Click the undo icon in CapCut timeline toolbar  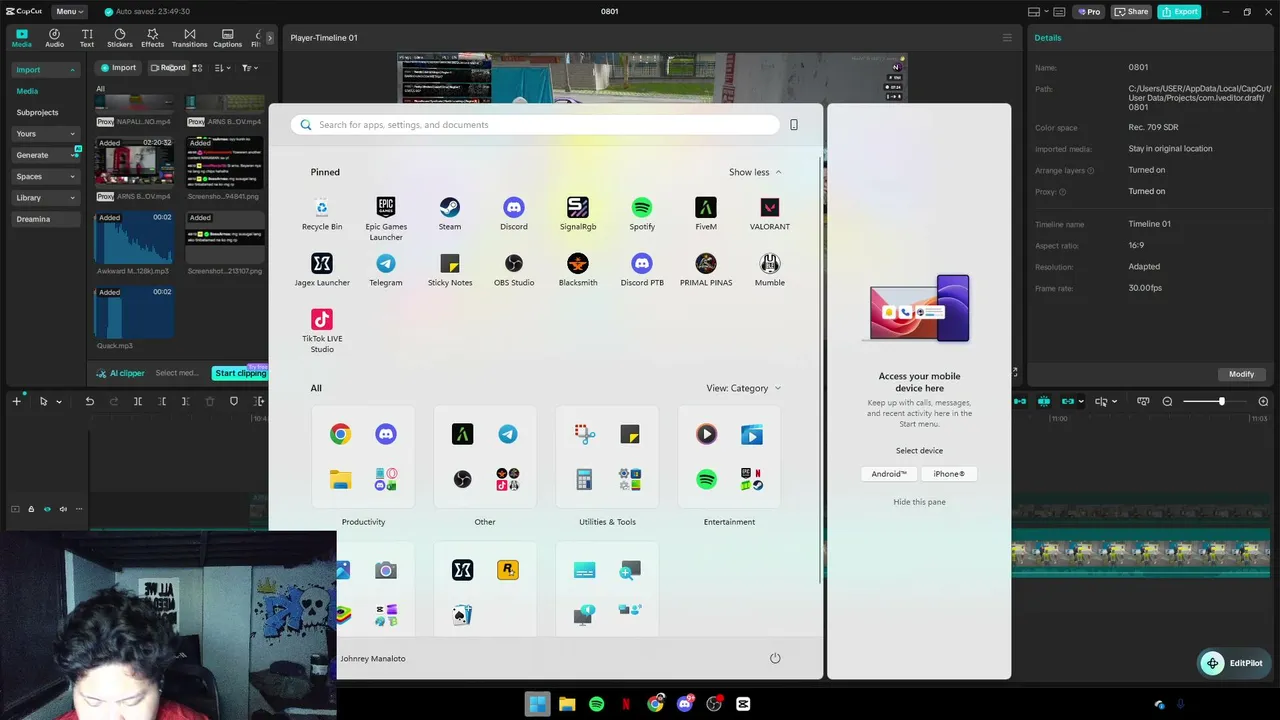click(x=89, y=401)
